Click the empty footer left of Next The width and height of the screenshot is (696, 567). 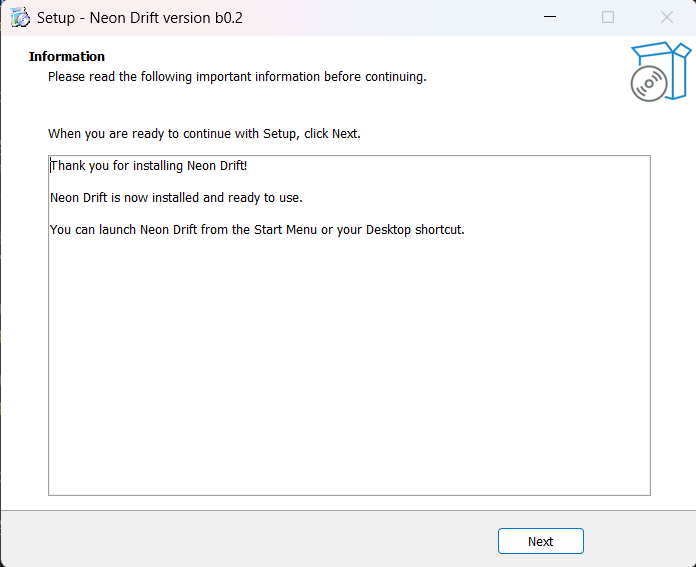[250, 540]
